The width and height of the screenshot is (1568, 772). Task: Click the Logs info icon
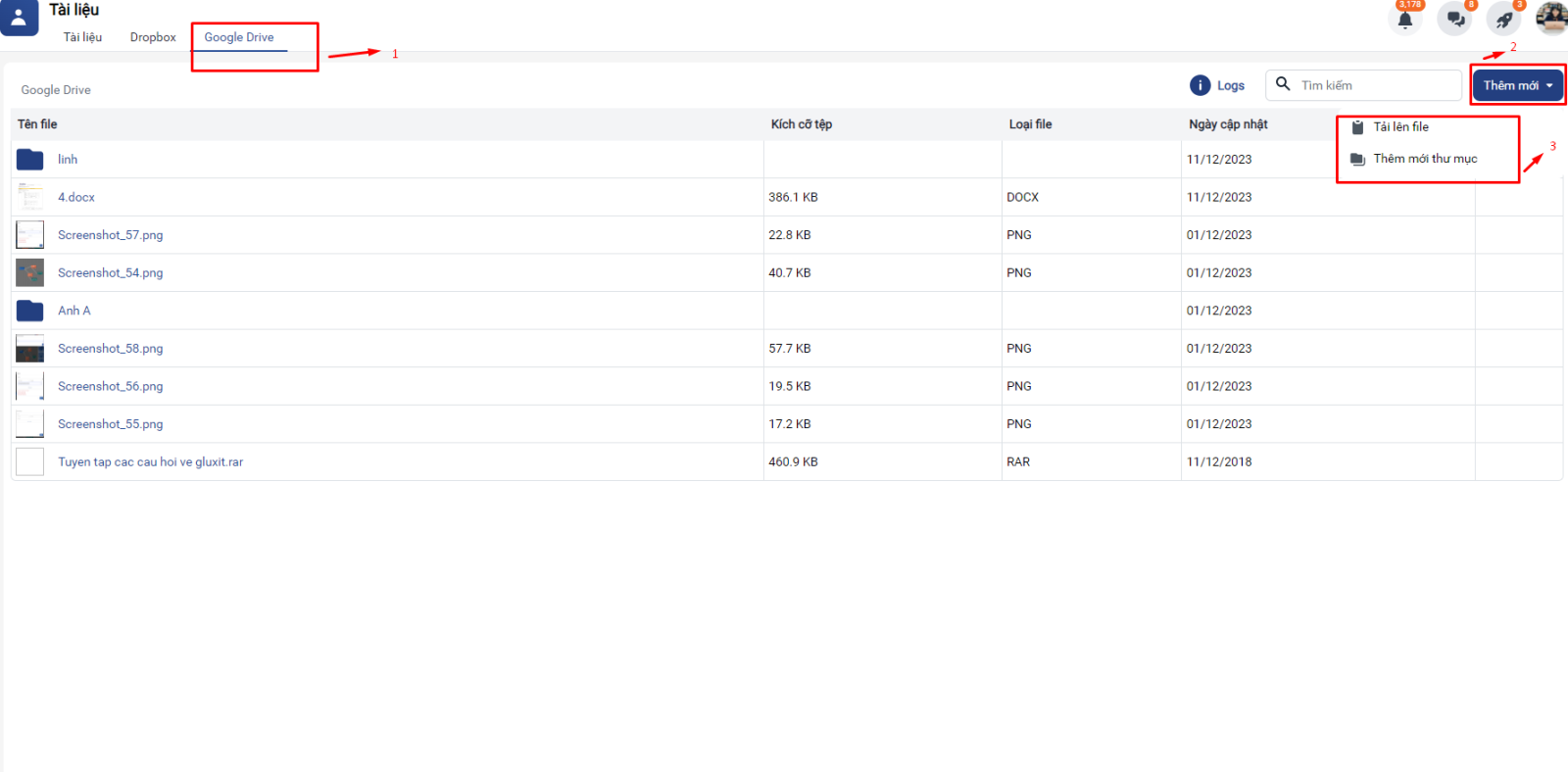click(1200, 85)
